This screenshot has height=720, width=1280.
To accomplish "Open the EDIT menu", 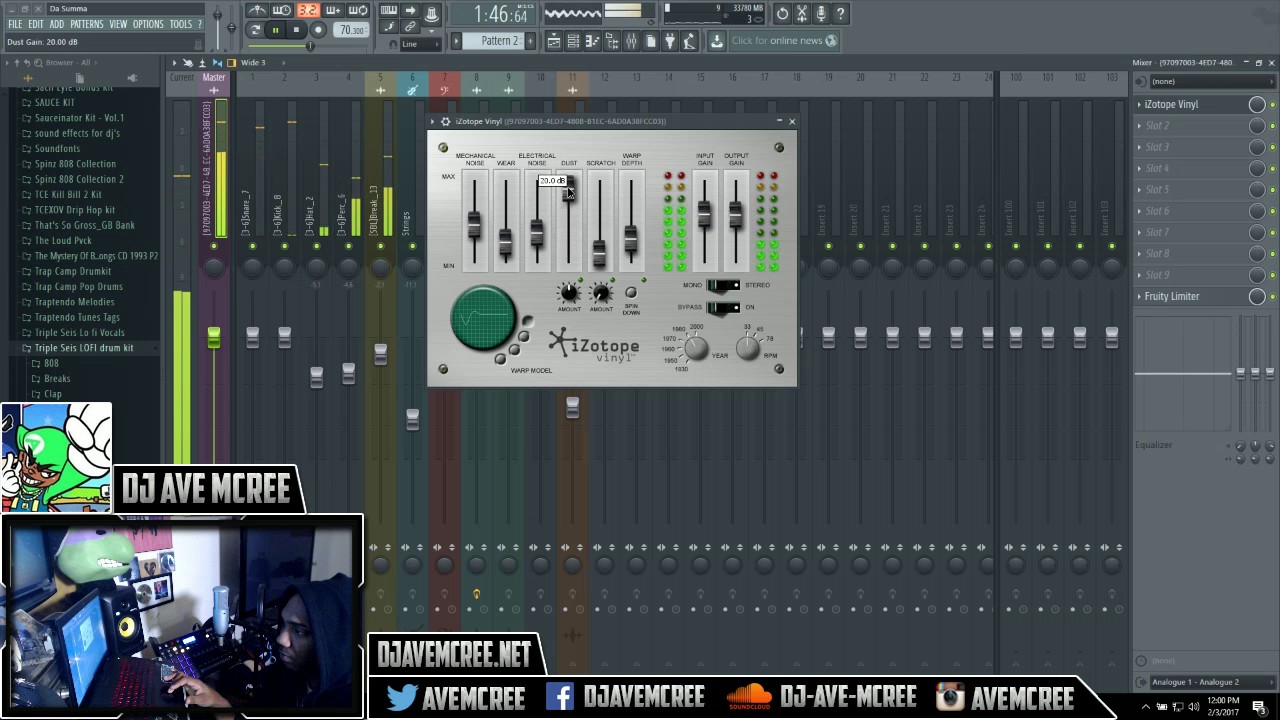I will tap(36, 24).
